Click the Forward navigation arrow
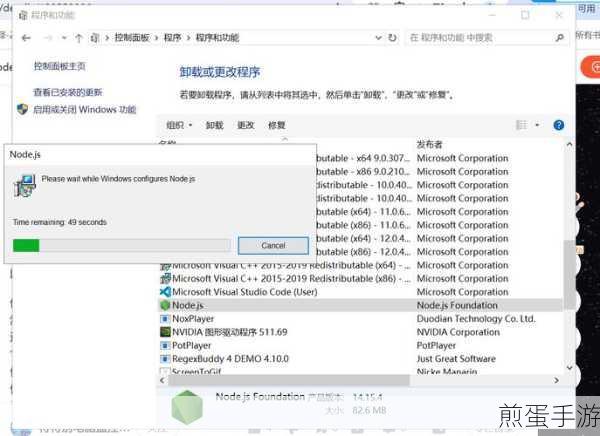600x436 pixels. point(47,38)
